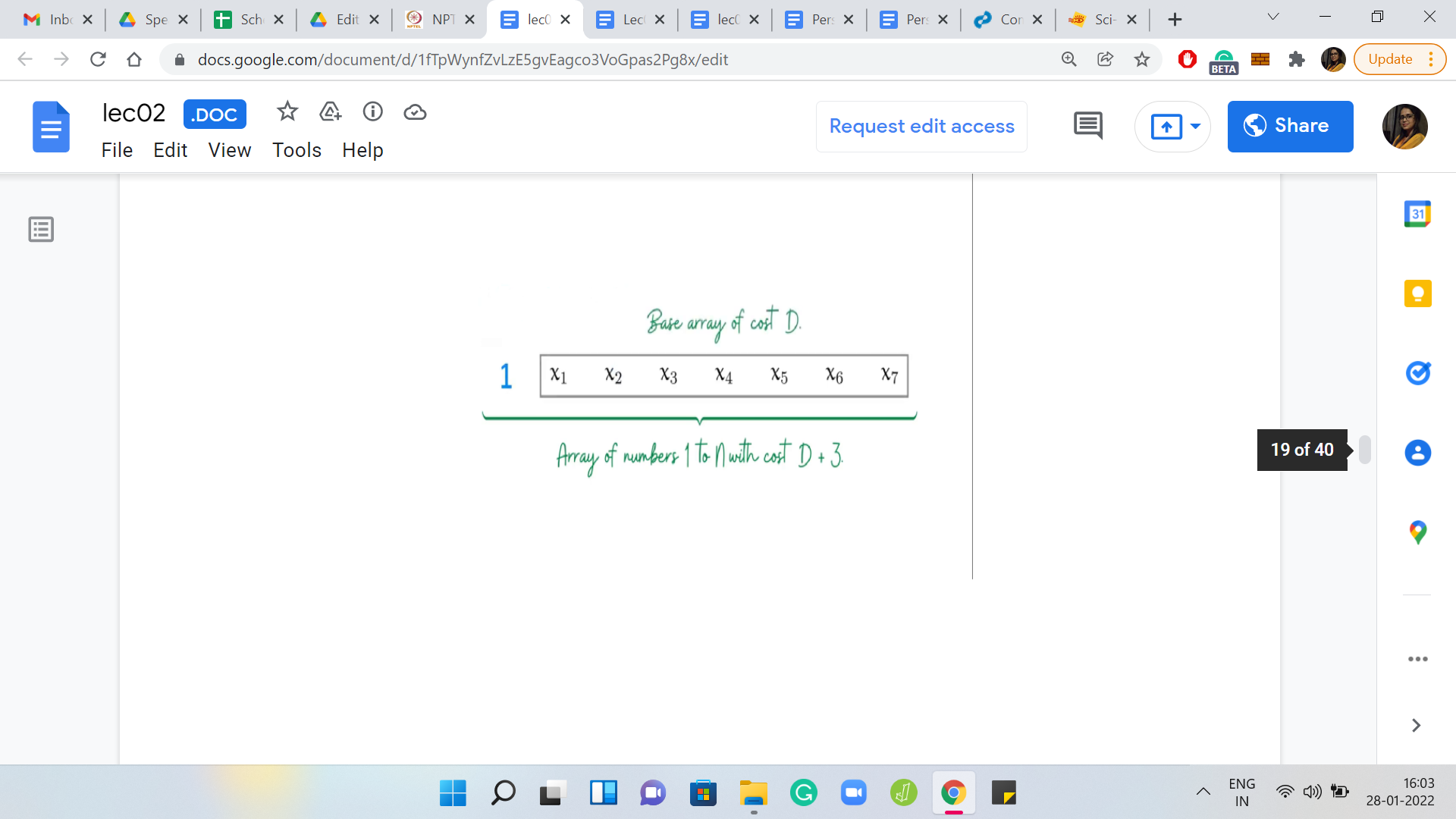Open the Tools menu
This screenshot has width=1456, height=819.
point(297,150)
